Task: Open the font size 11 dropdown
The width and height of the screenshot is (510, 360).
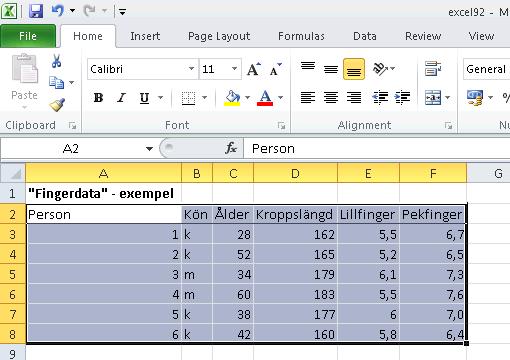Action: pyautogui.click(x=235, y=69)
